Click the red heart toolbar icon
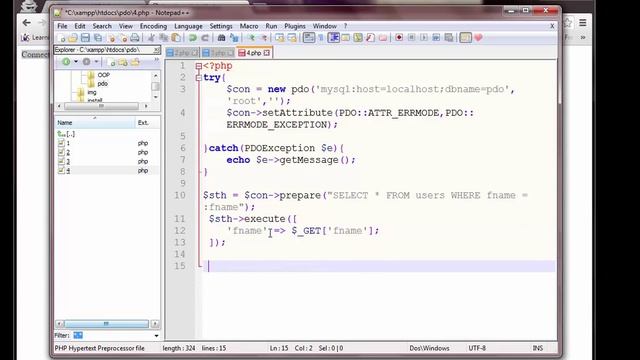The width and height of the screenshot is (640, 360). pos(478,38)
